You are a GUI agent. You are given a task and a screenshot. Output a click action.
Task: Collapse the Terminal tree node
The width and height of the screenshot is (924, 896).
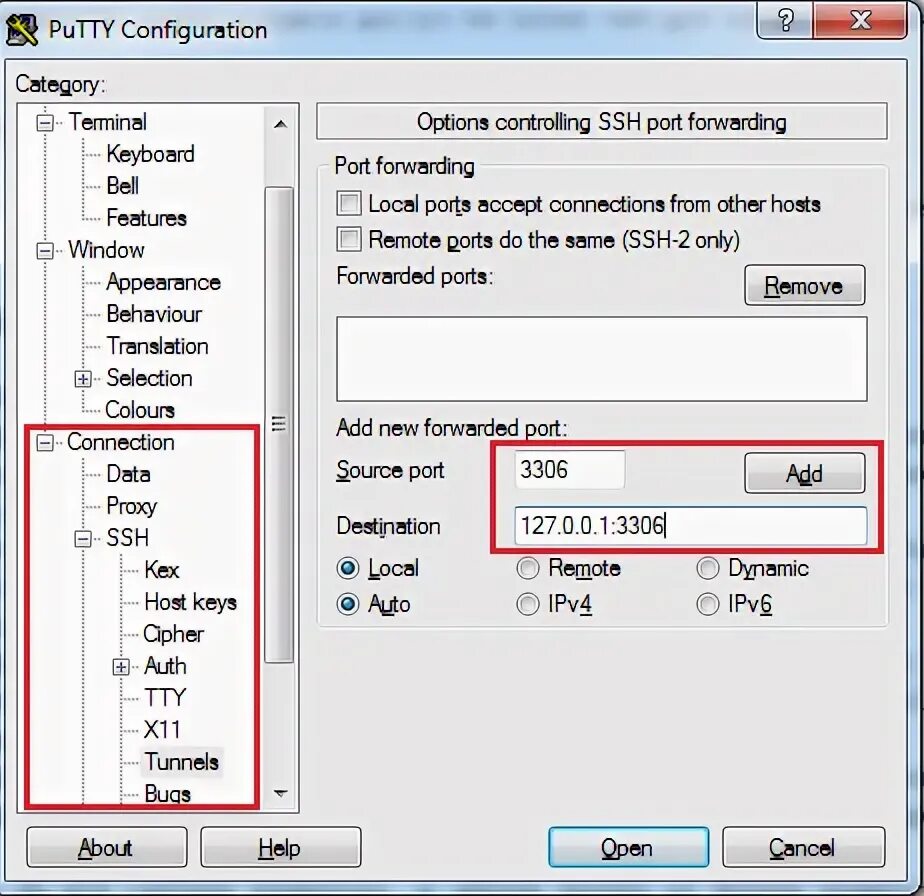45,123
